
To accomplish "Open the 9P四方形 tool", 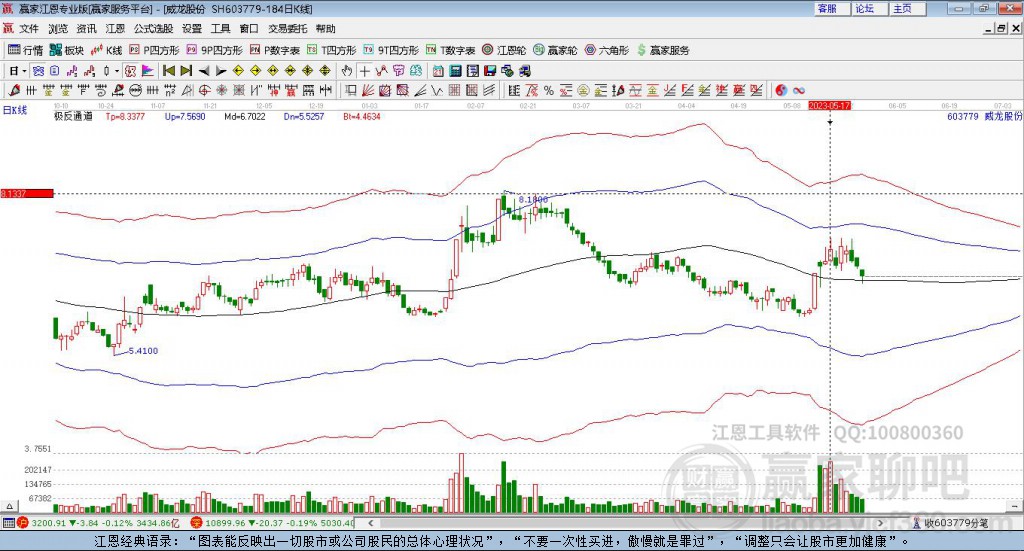I will 214,50.
